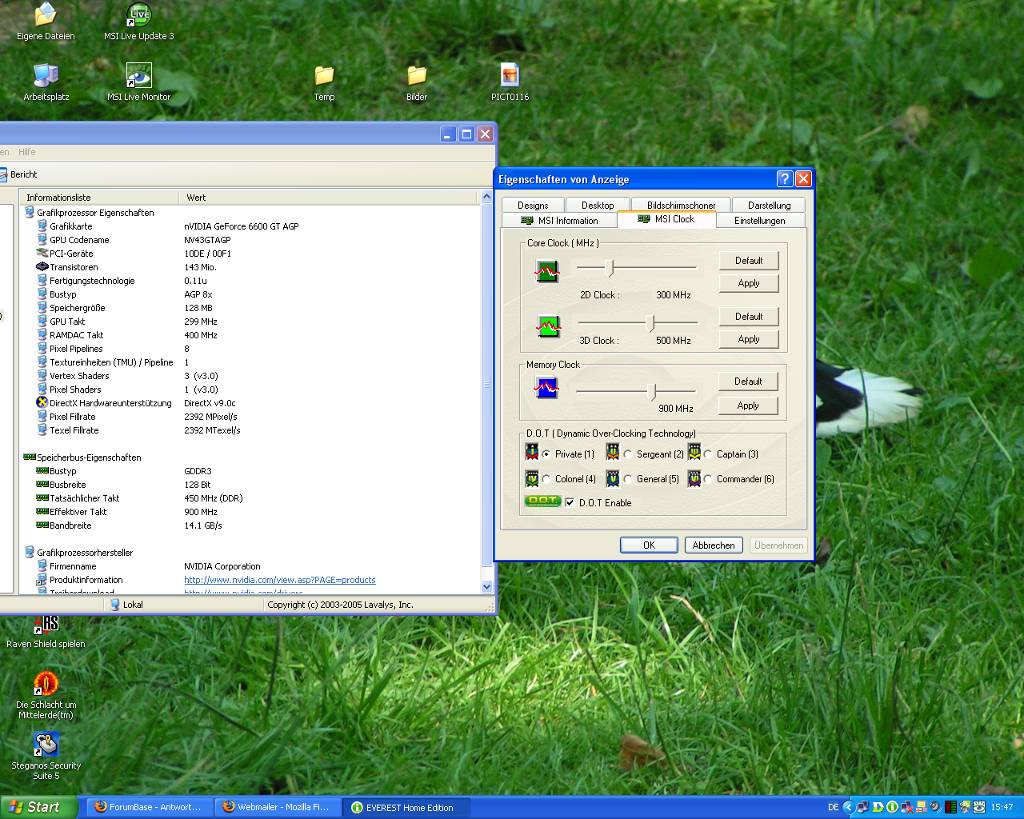
Task: Apply the Memory Clock setting
Action: point(748,406)
